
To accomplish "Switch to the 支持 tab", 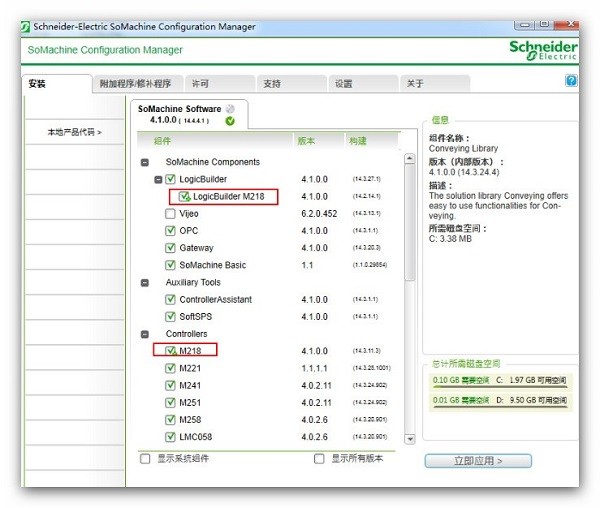I will pyautogui.click(x=292, y=83).
